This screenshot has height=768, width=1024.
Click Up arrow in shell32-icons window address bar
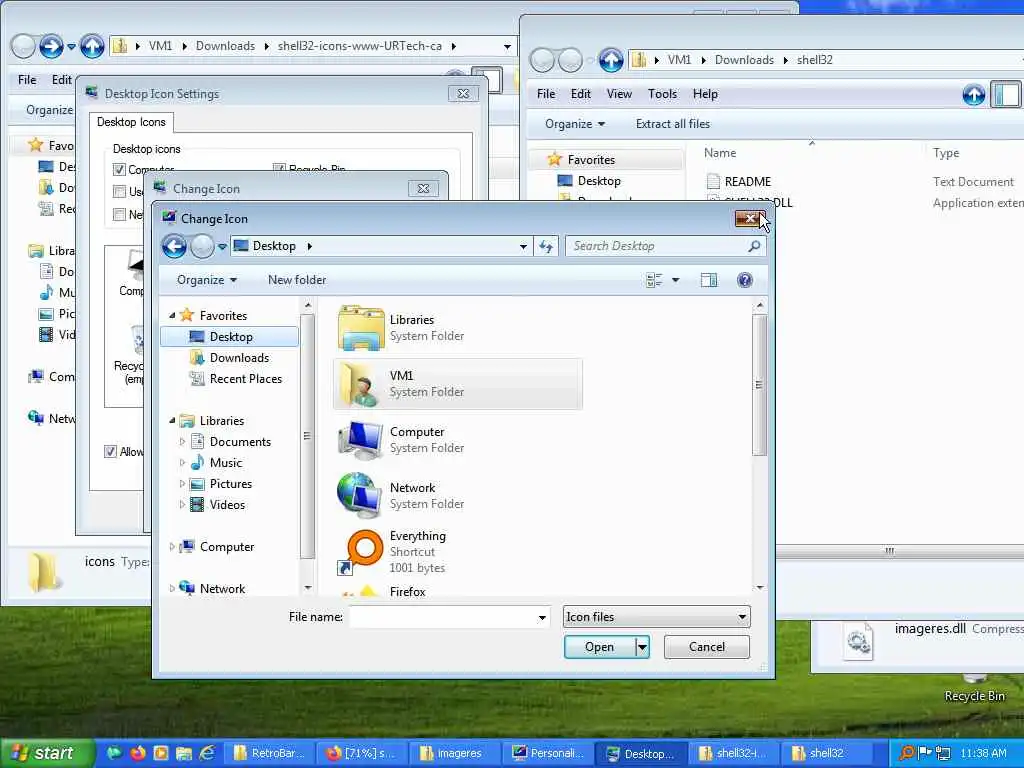92,46
